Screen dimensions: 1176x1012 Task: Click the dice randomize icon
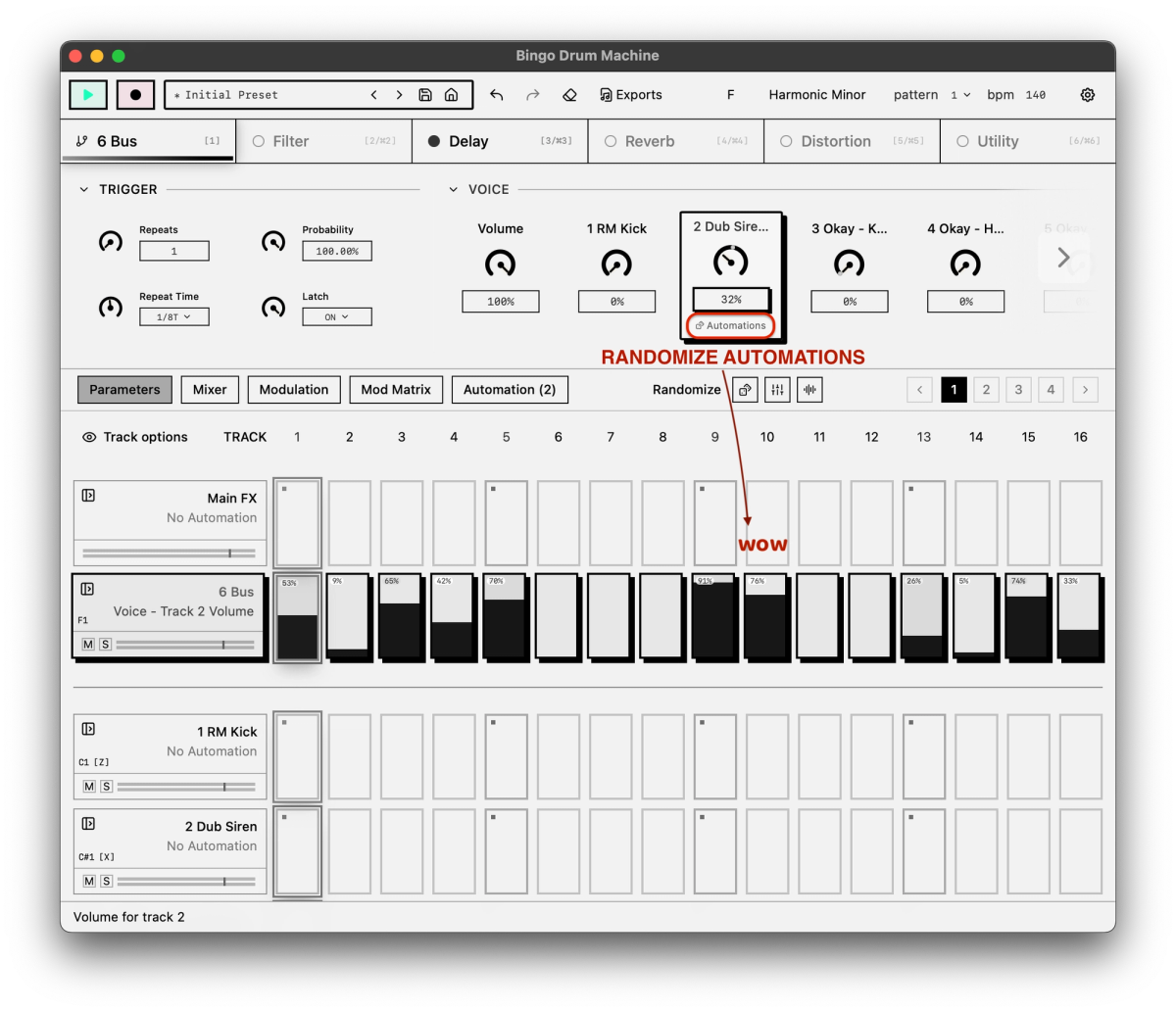click(x=745, y=389)
